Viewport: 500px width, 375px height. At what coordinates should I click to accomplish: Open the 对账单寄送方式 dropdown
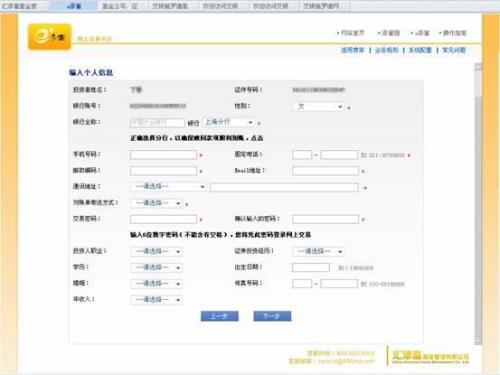coord(156,203)
